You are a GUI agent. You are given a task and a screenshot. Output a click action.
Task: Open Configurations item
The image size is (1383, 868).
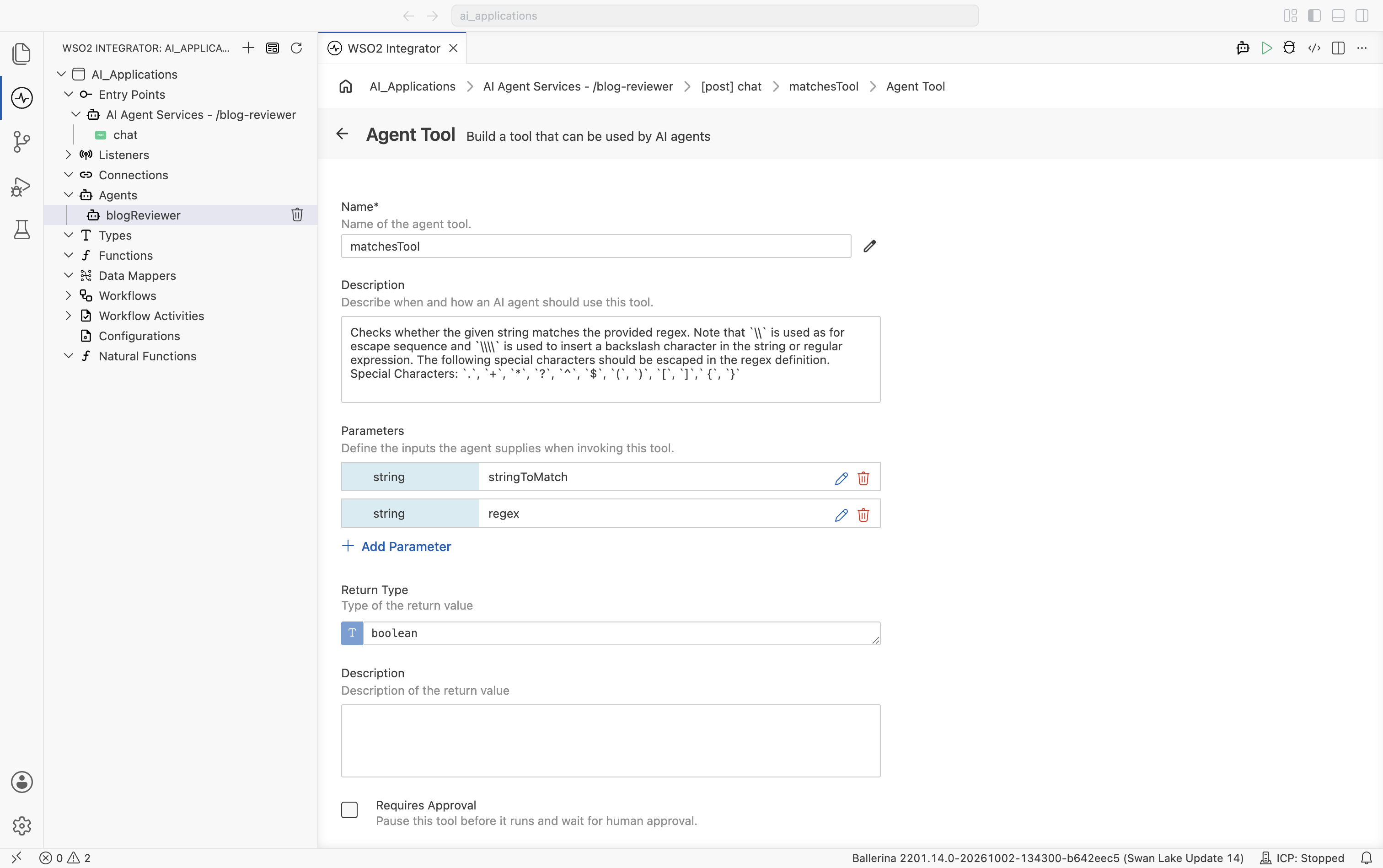tap(139, 336)
